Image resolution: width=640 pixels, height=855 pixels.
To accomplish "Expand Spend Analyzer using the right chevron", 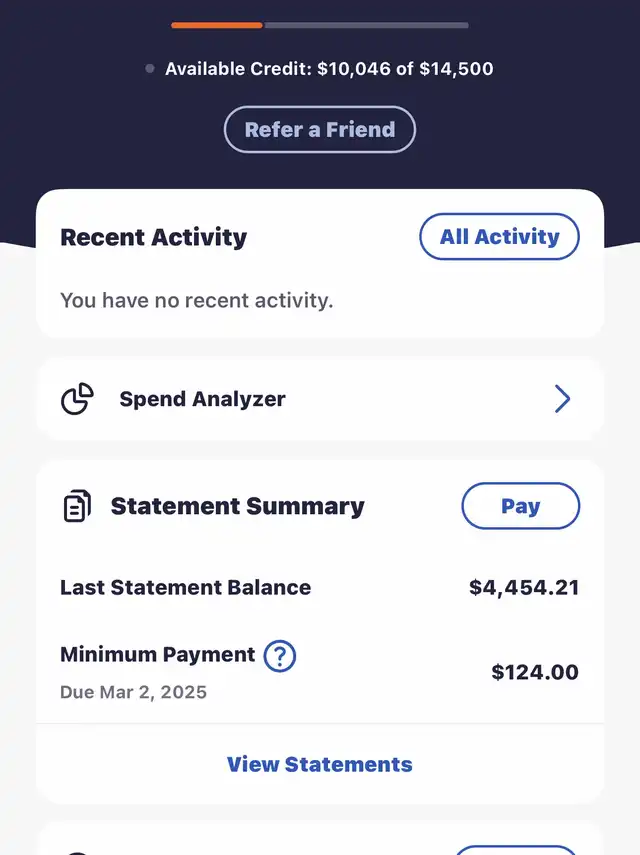I will pyautogui.click(x=562, y=400).
